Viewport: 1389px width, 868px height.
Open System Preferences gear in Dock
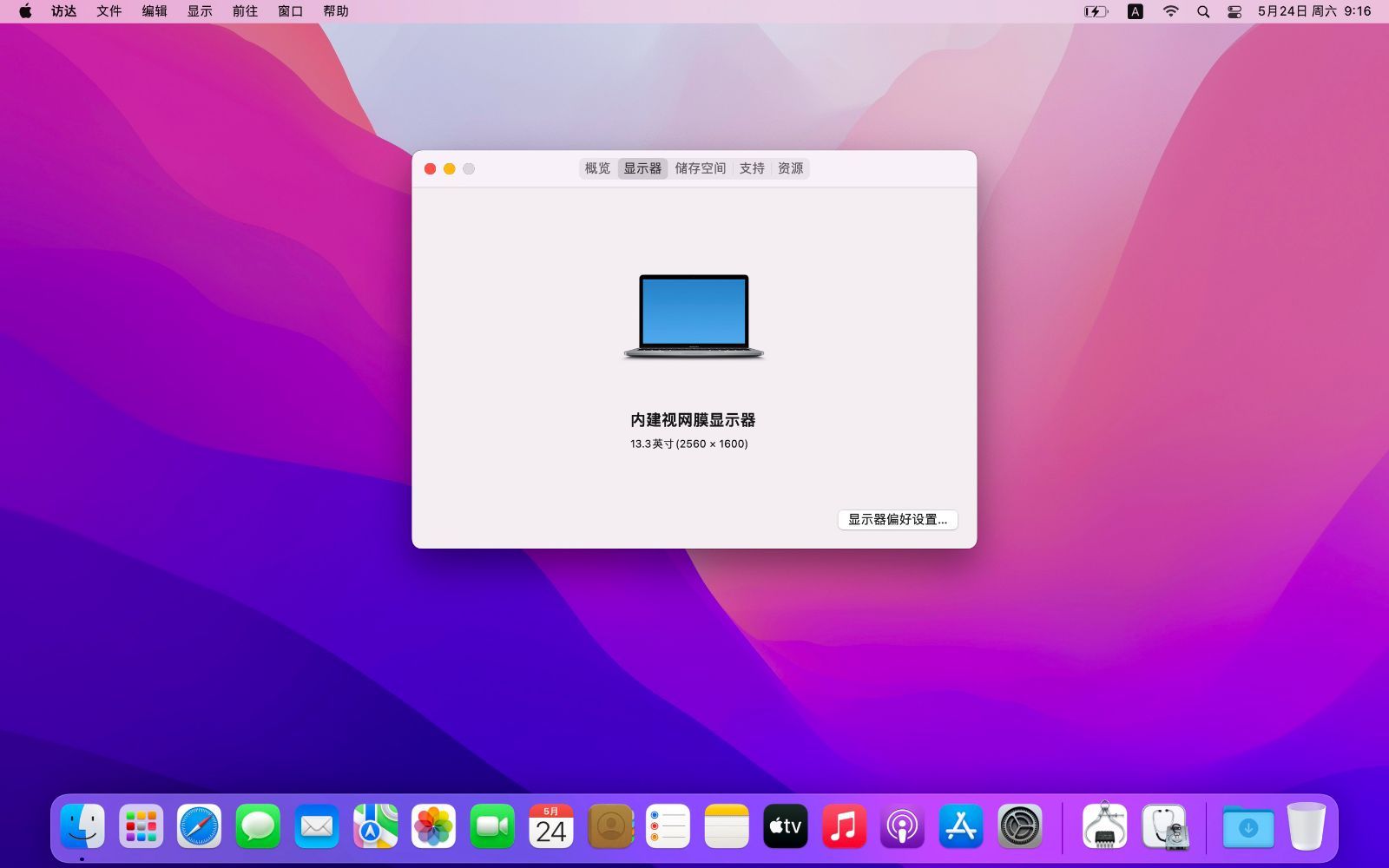click(1019, 826)
